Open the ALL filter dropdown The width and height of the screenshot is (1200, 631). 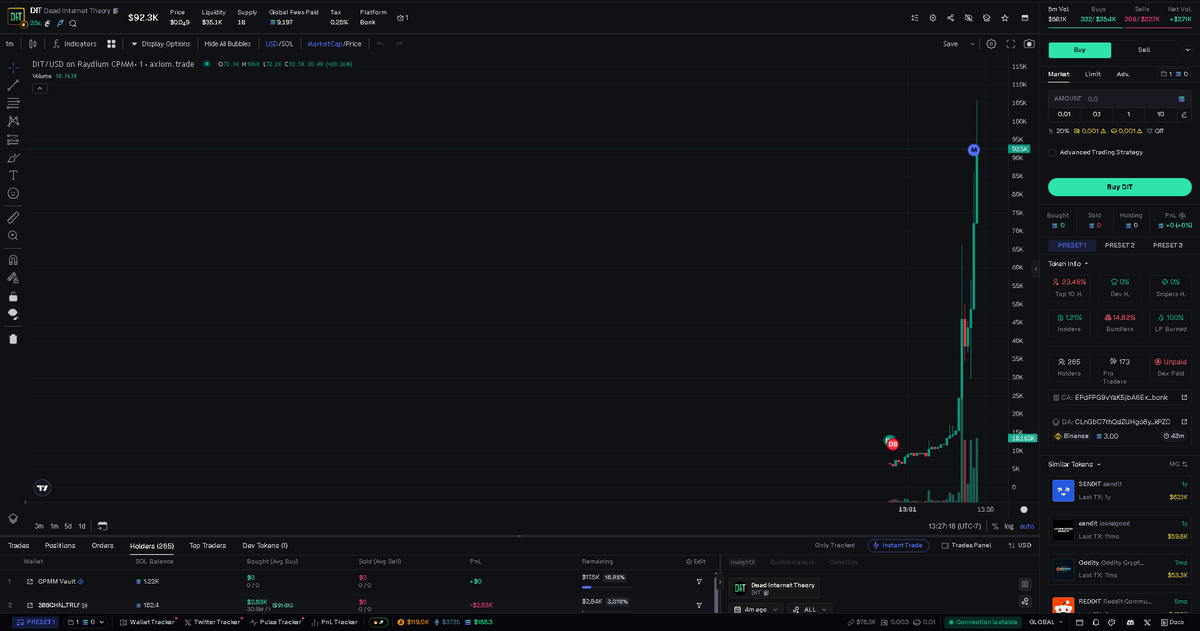(810, 609)
